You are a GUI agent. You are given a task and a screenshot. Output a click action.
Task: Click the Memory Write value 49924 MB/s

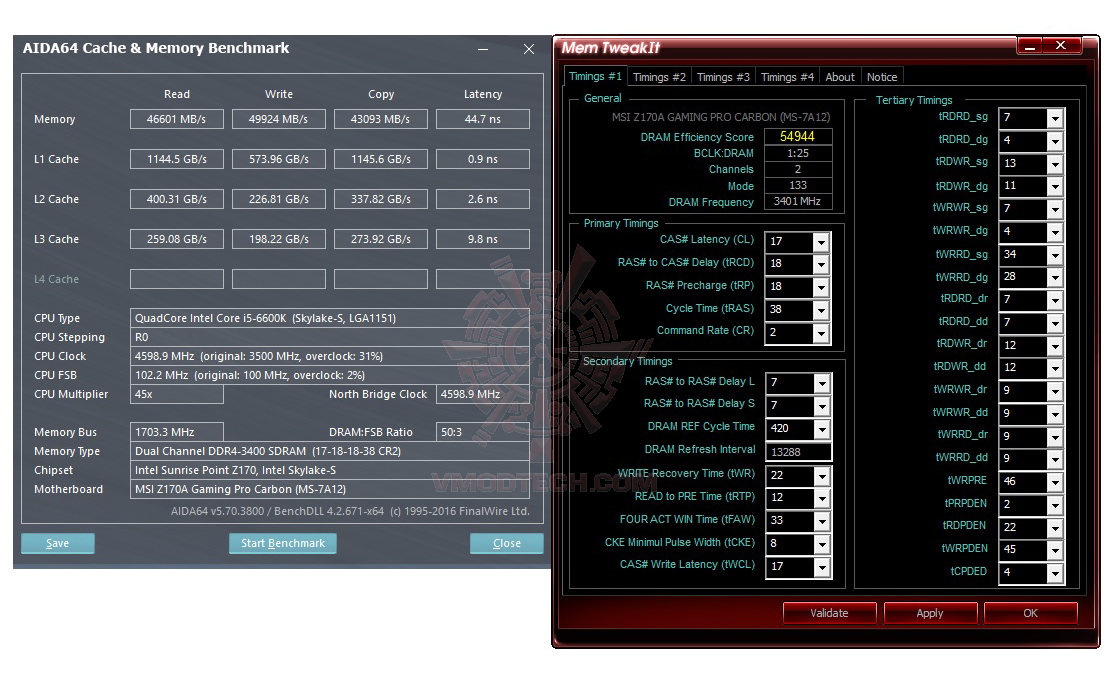click(278, 119)
